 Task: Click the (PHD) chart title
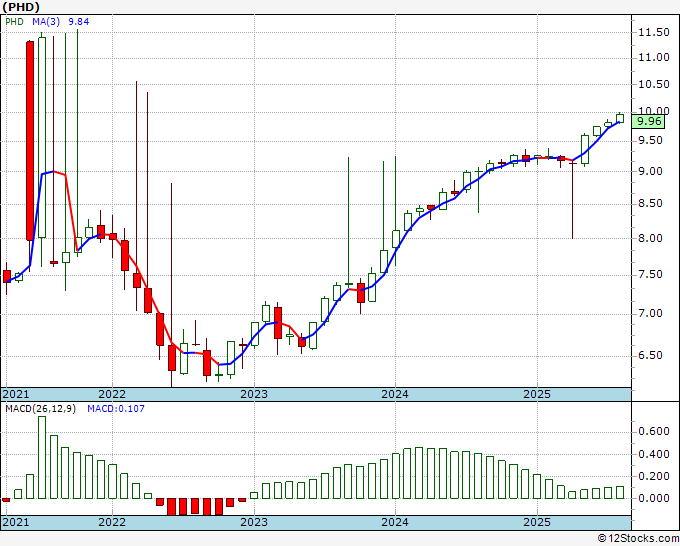coord(21,7)
